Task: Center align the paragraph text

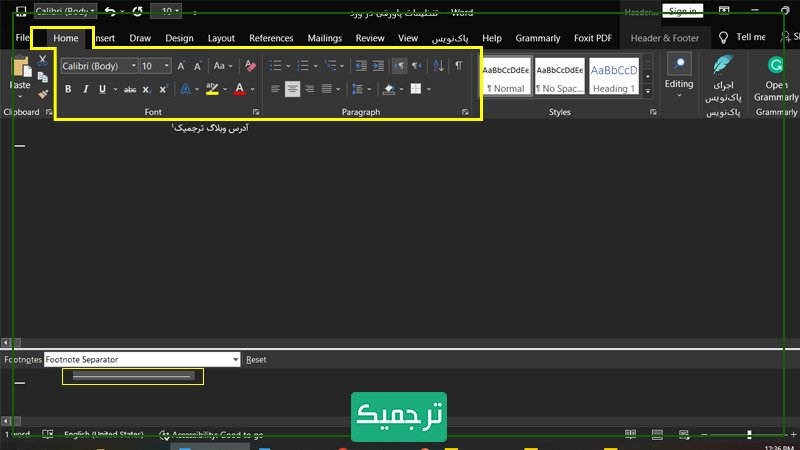Action: (292, 89)
